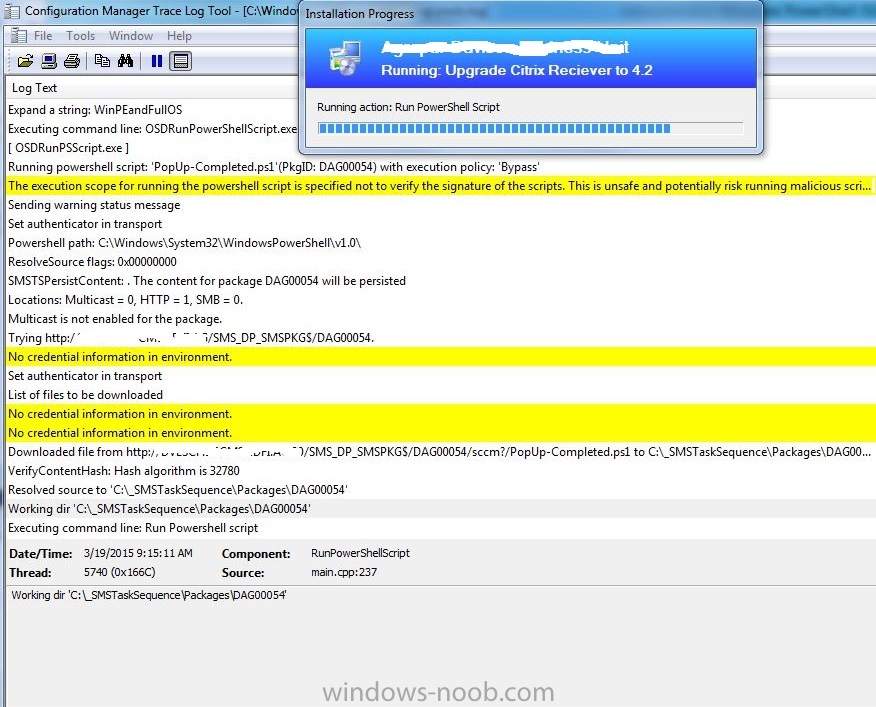Screen dimensions: 876x707
Task: Click the Copy to clipboard toolbar icon
Action: pos(102,61)
